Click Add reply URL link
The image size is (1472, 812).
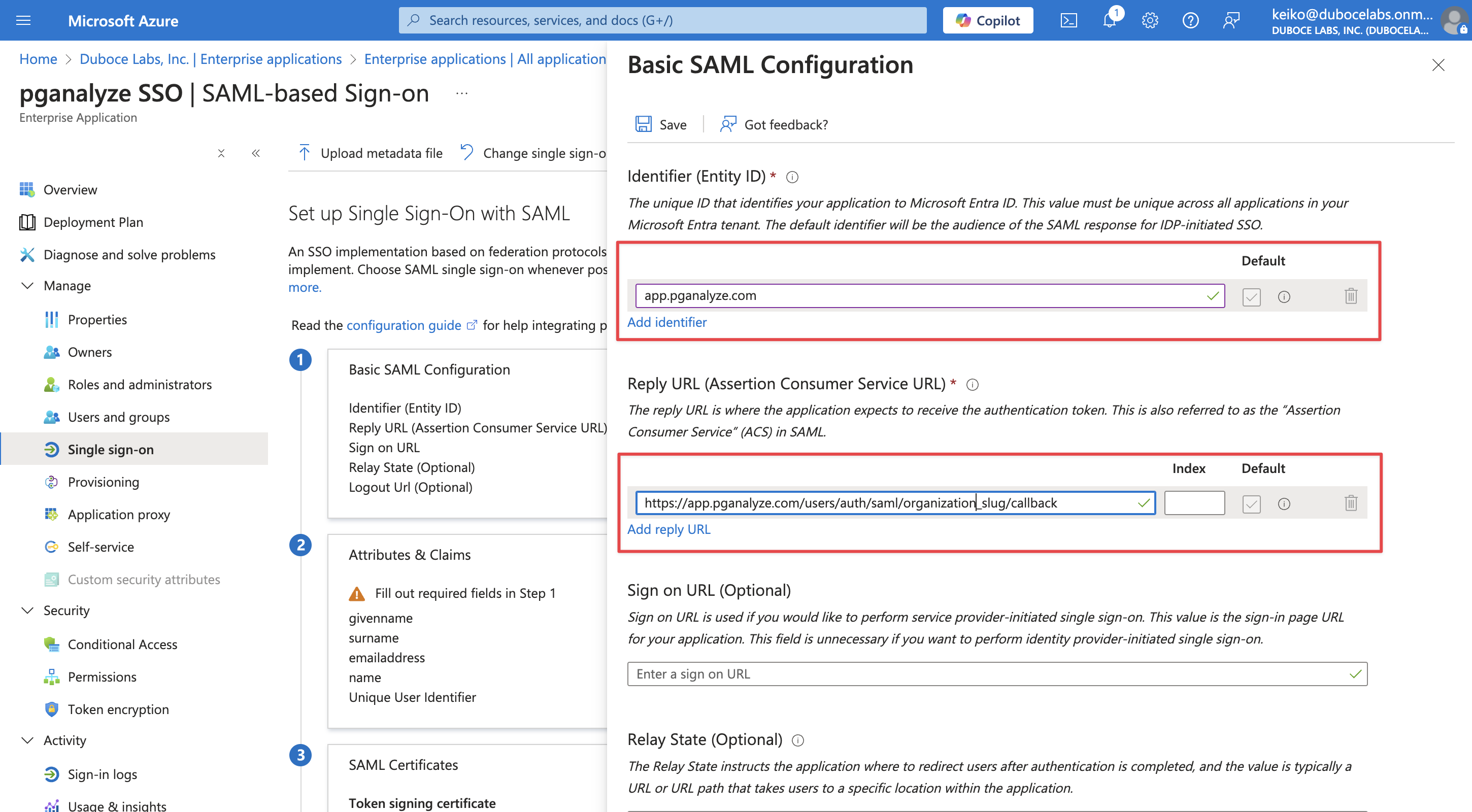668,529
